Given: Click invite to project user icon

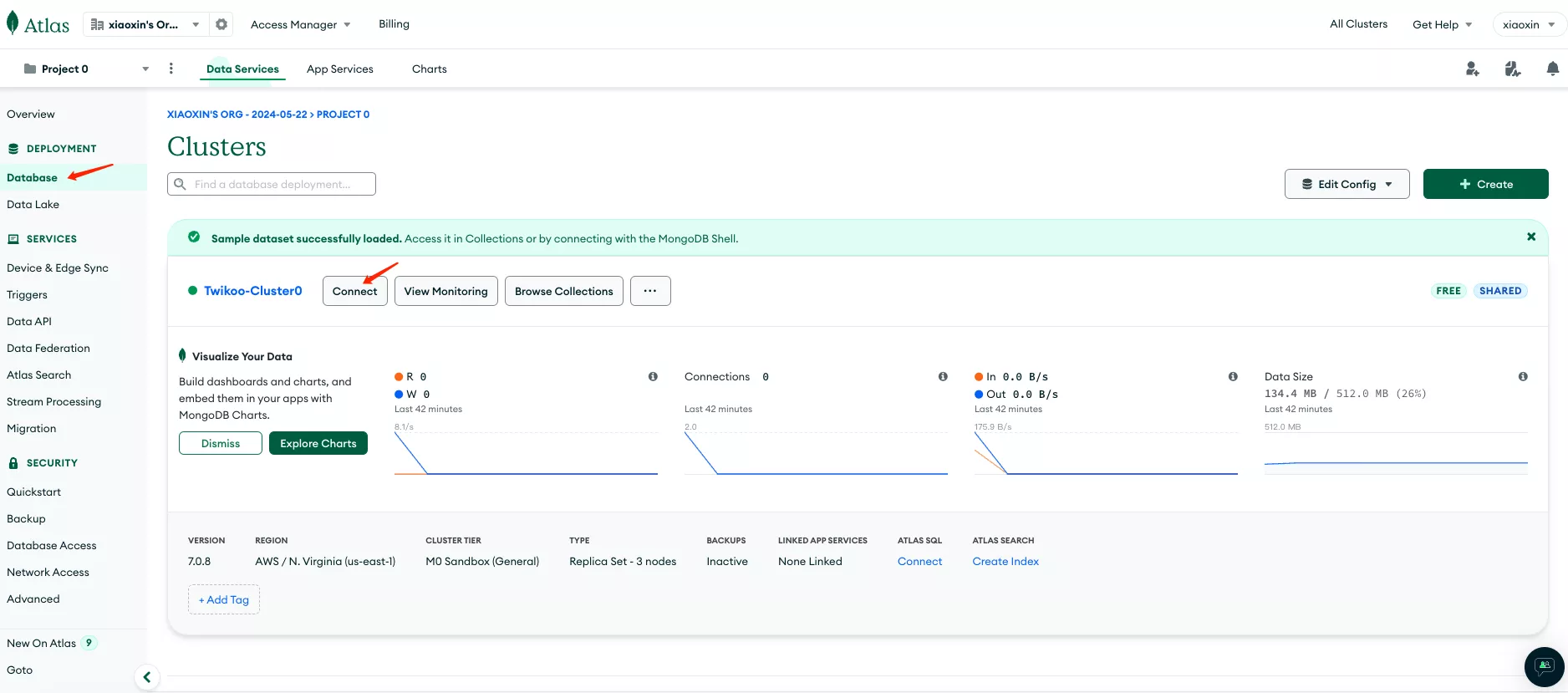Looking at the screenshot, I should (1473, 69).
